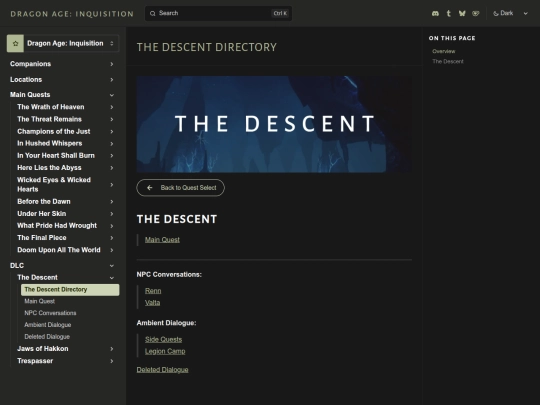
Task: Expand Here Lies the Abyss
Action: tap(65, 168)
